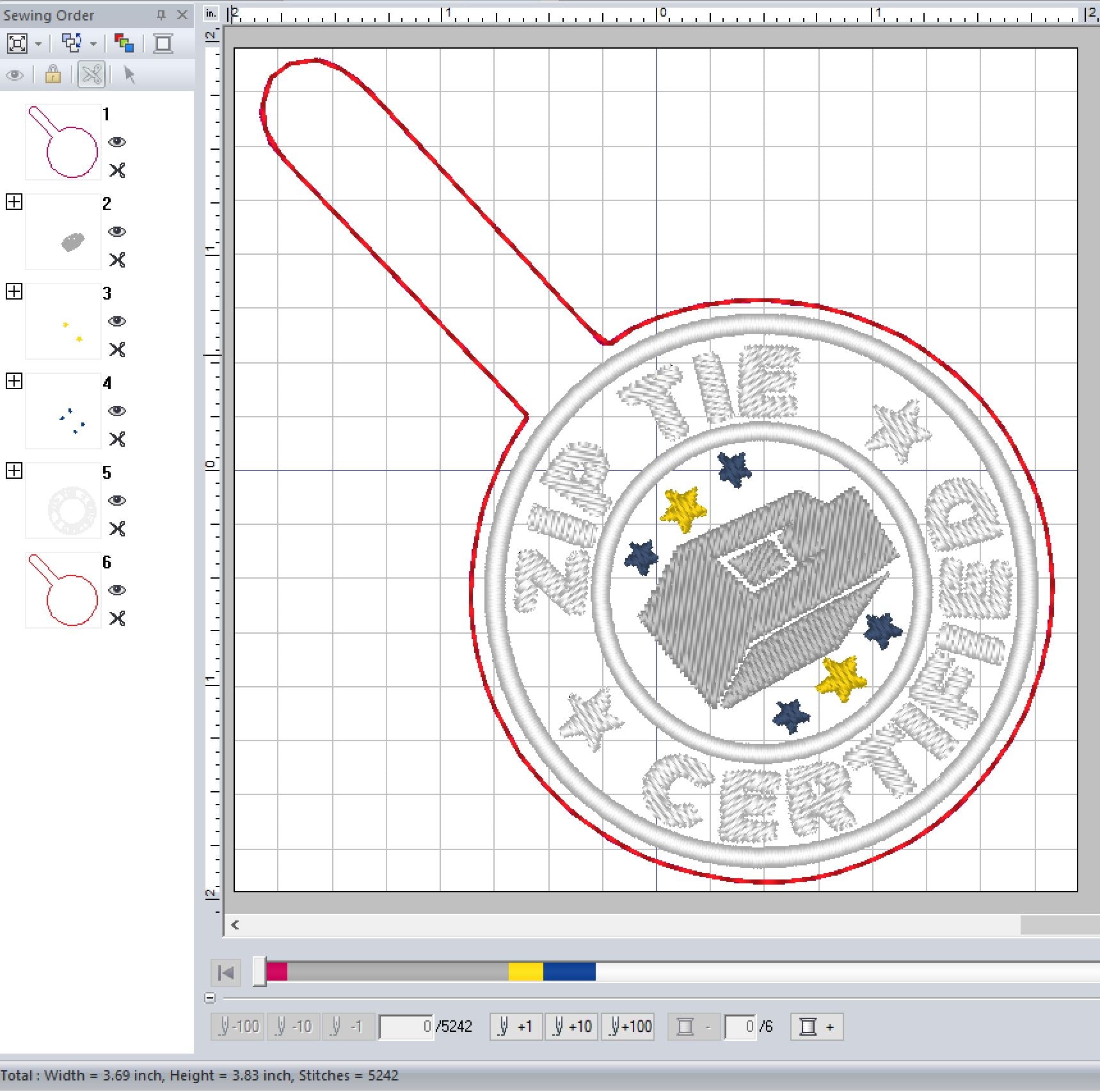This screenshot has height=1092, width=1100.
Task: Toggle the eye icon for sewing step 5
Action: [x=117, y=501]
